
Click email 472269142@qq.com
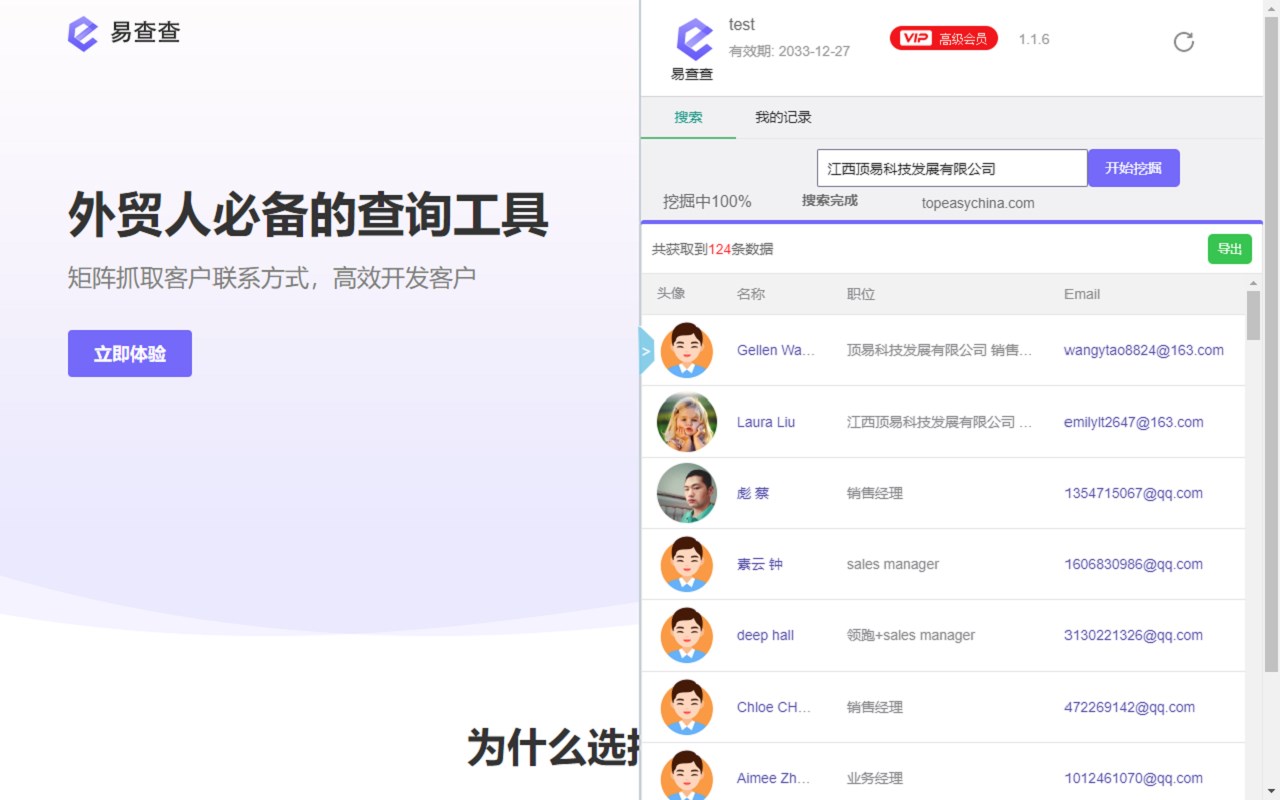tap(1130, 707)
